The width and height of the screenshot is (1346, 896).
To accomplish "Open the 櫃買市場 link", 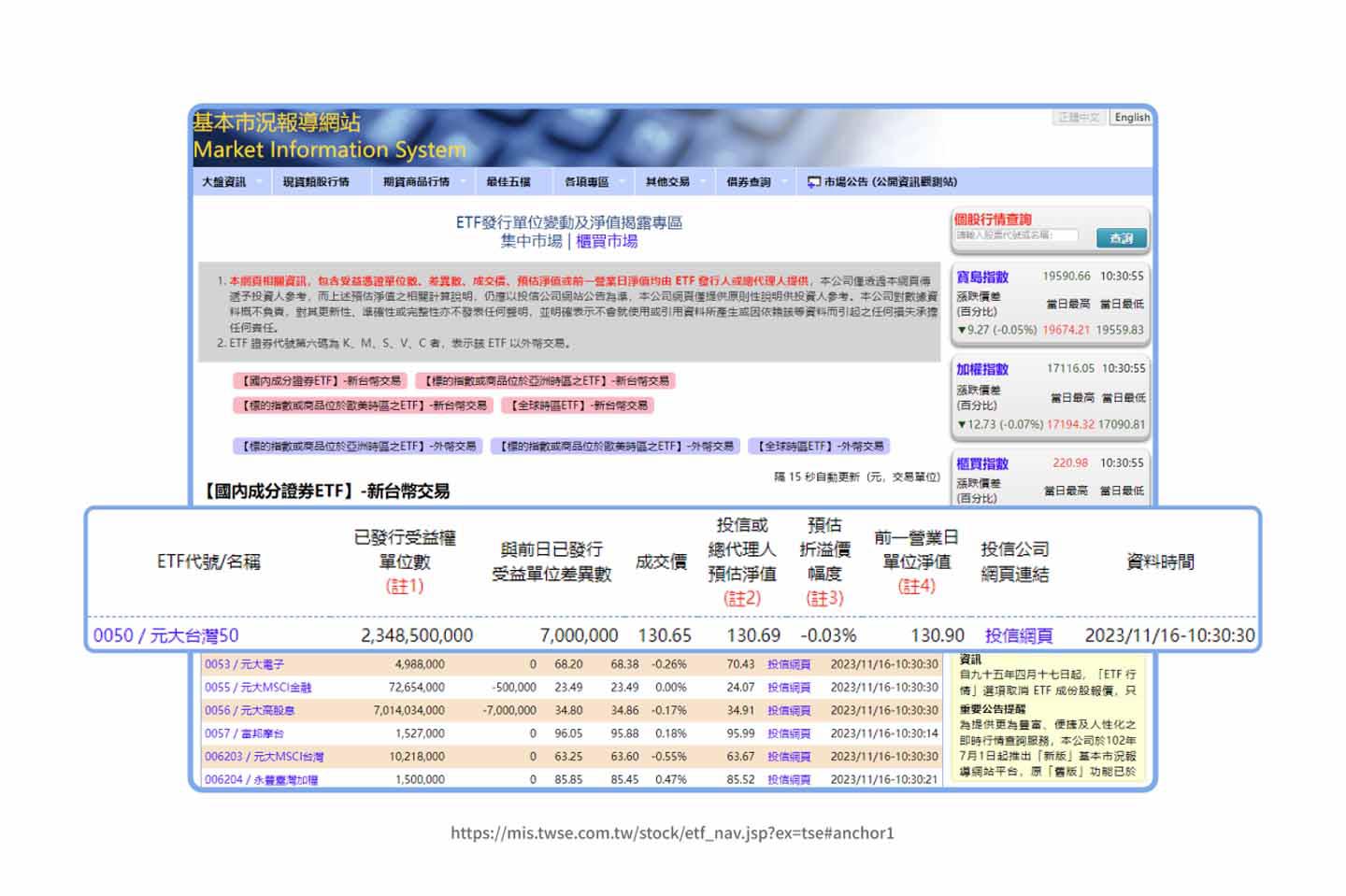I will [607, 241].
